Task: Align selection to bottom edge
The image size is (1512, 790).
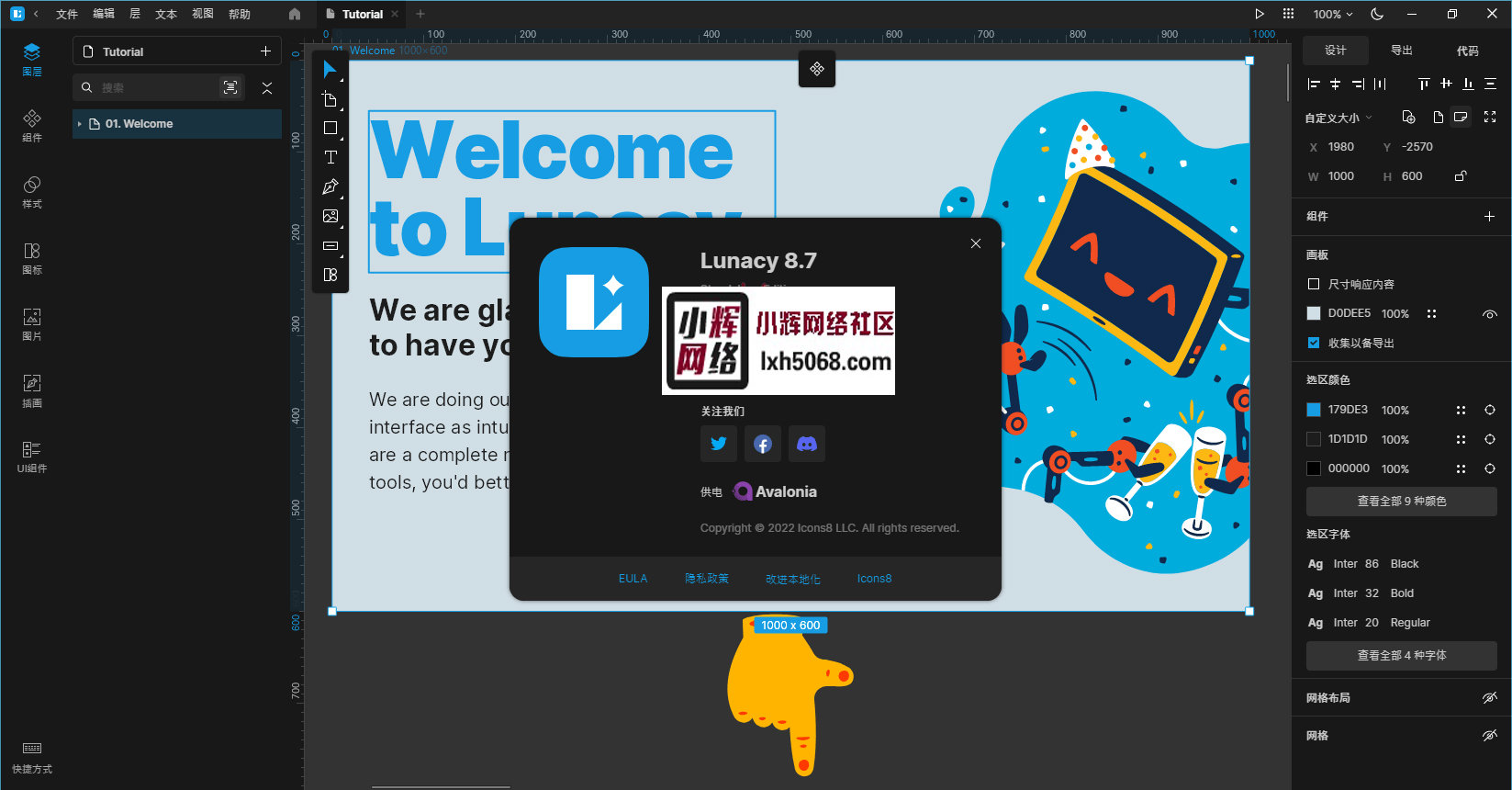Action: pyautogui.click(x=1468, y=84)
